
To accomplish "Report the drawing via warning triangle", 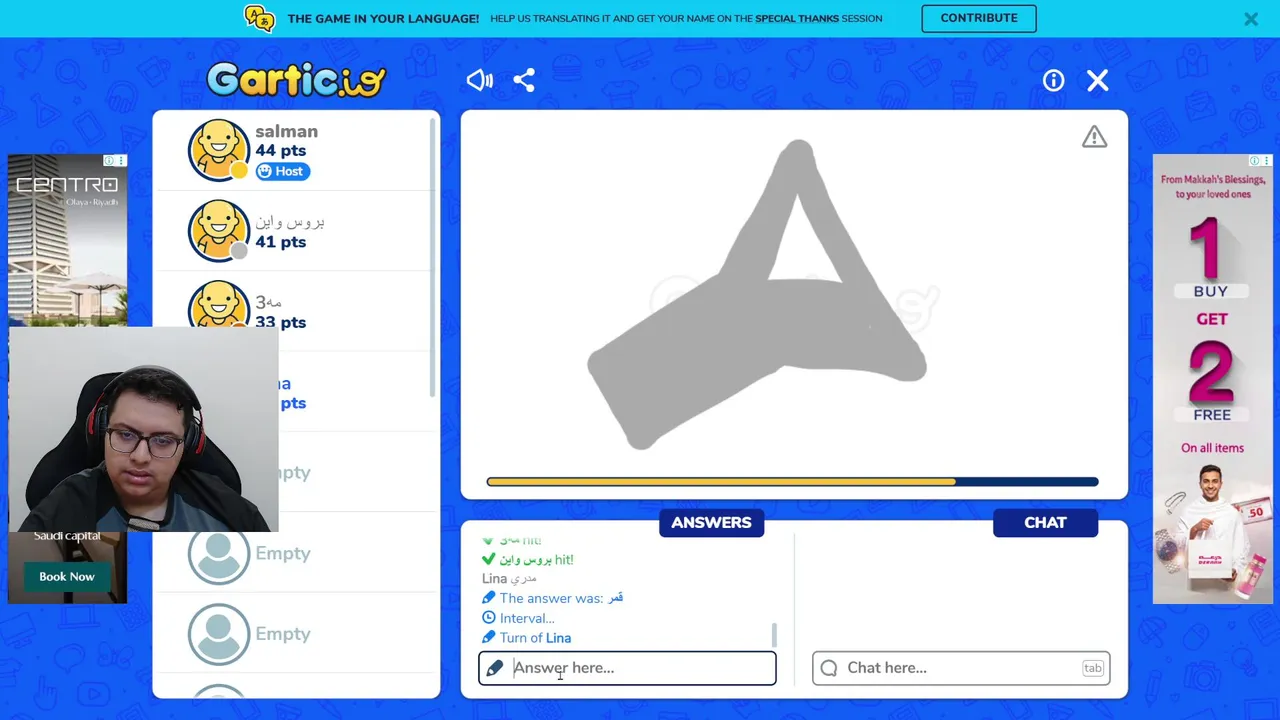I will click(x=1094, y=137).
